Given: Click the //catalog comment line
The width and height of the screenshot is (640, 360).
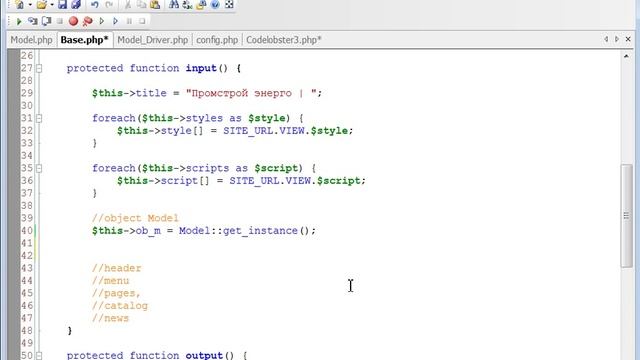Looking at the screenshot, I should pyautogui.click(x=120, y=306).
